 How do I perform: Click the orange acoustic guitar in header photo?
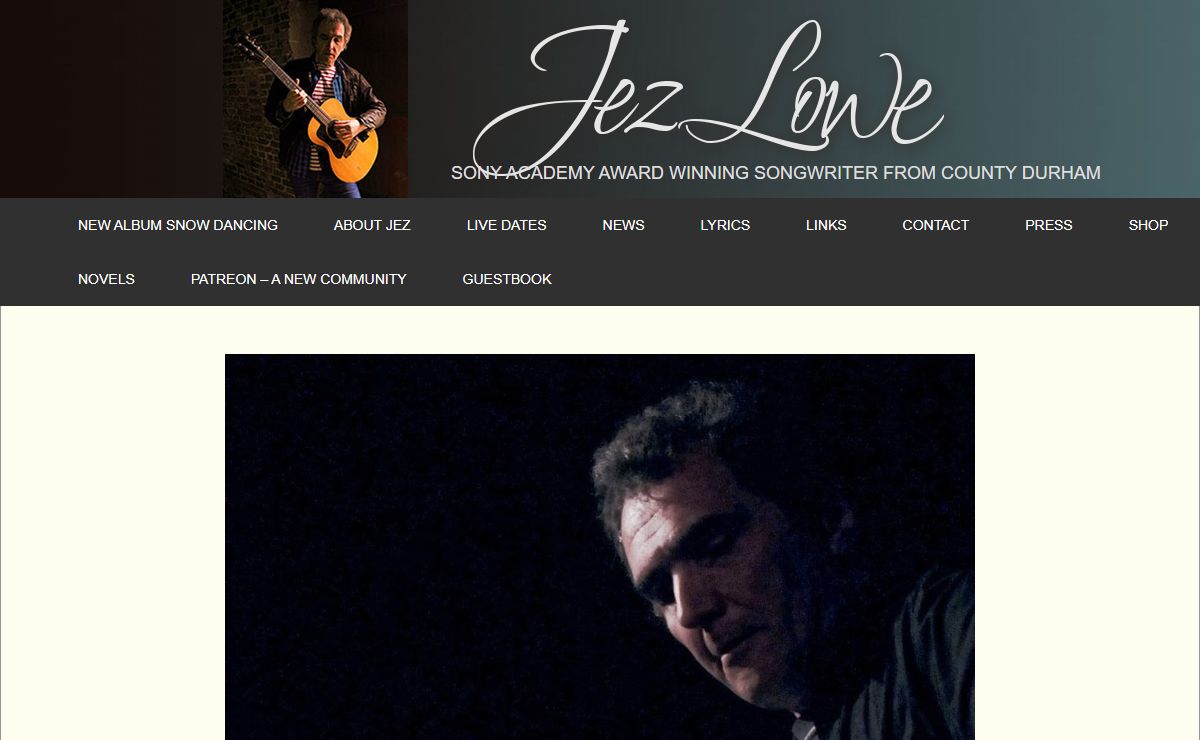(x=342, y=140)
